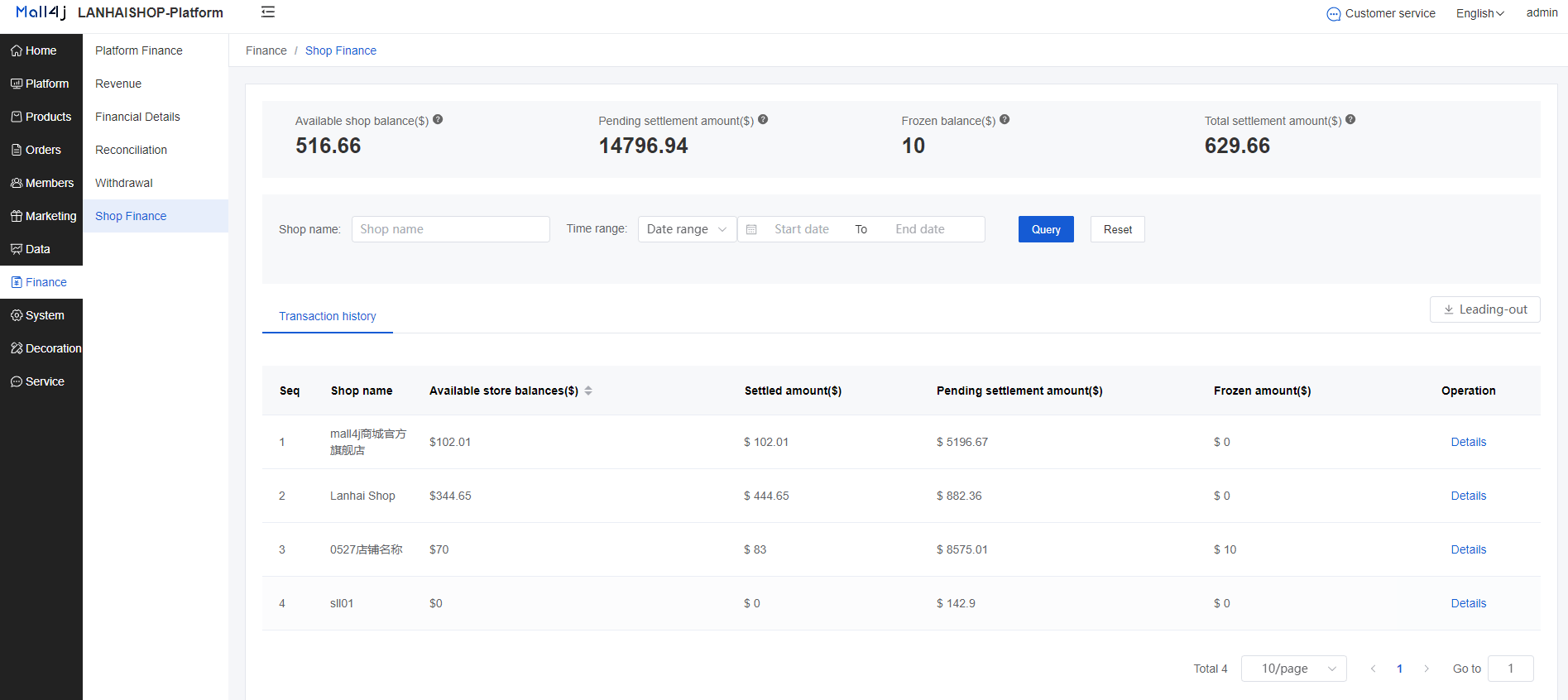This screenshot has width=1568, height=700.
Task: Go to next page arrow
Action: click(1427, 669)
